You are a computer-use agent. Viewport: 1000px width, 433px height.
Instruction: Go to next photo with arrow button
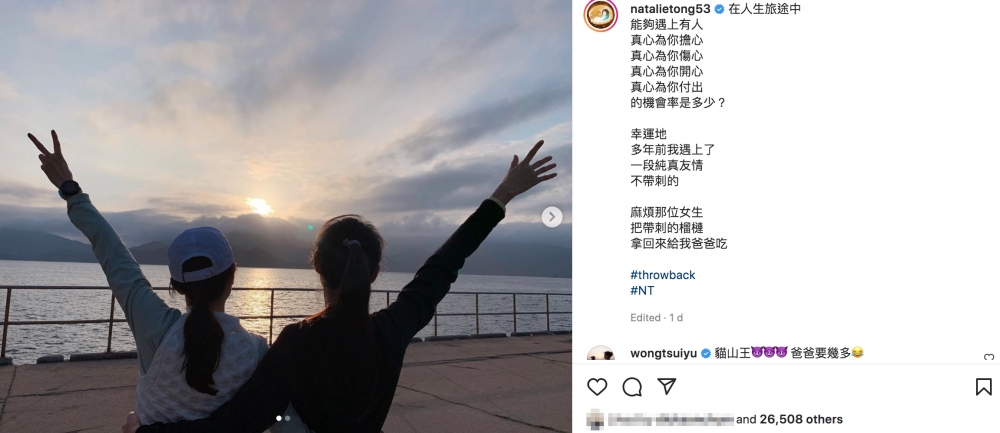click(552, 217)
